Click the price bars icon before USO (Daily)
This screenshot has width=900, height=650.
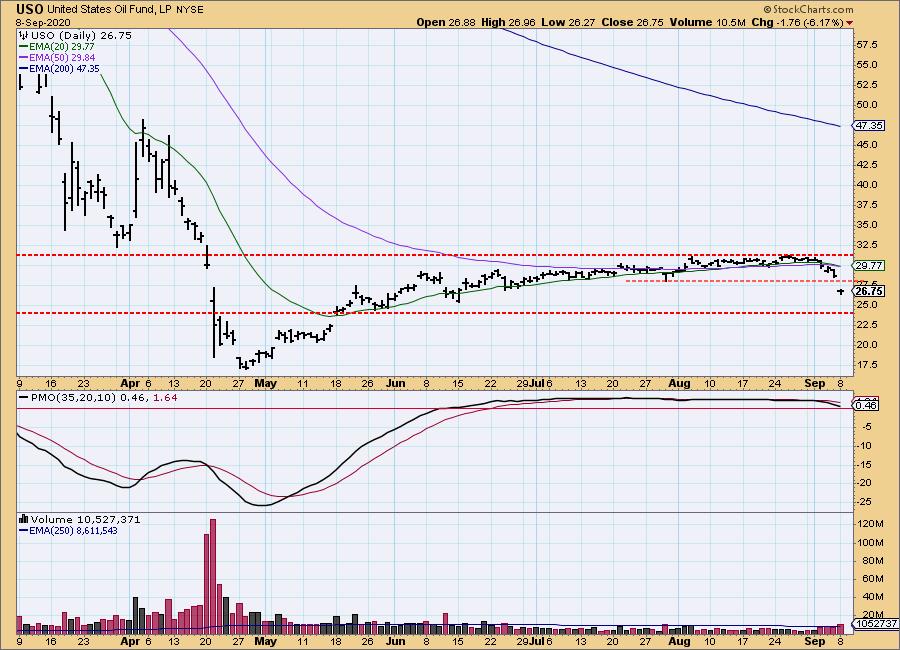[x=24, y=35]
